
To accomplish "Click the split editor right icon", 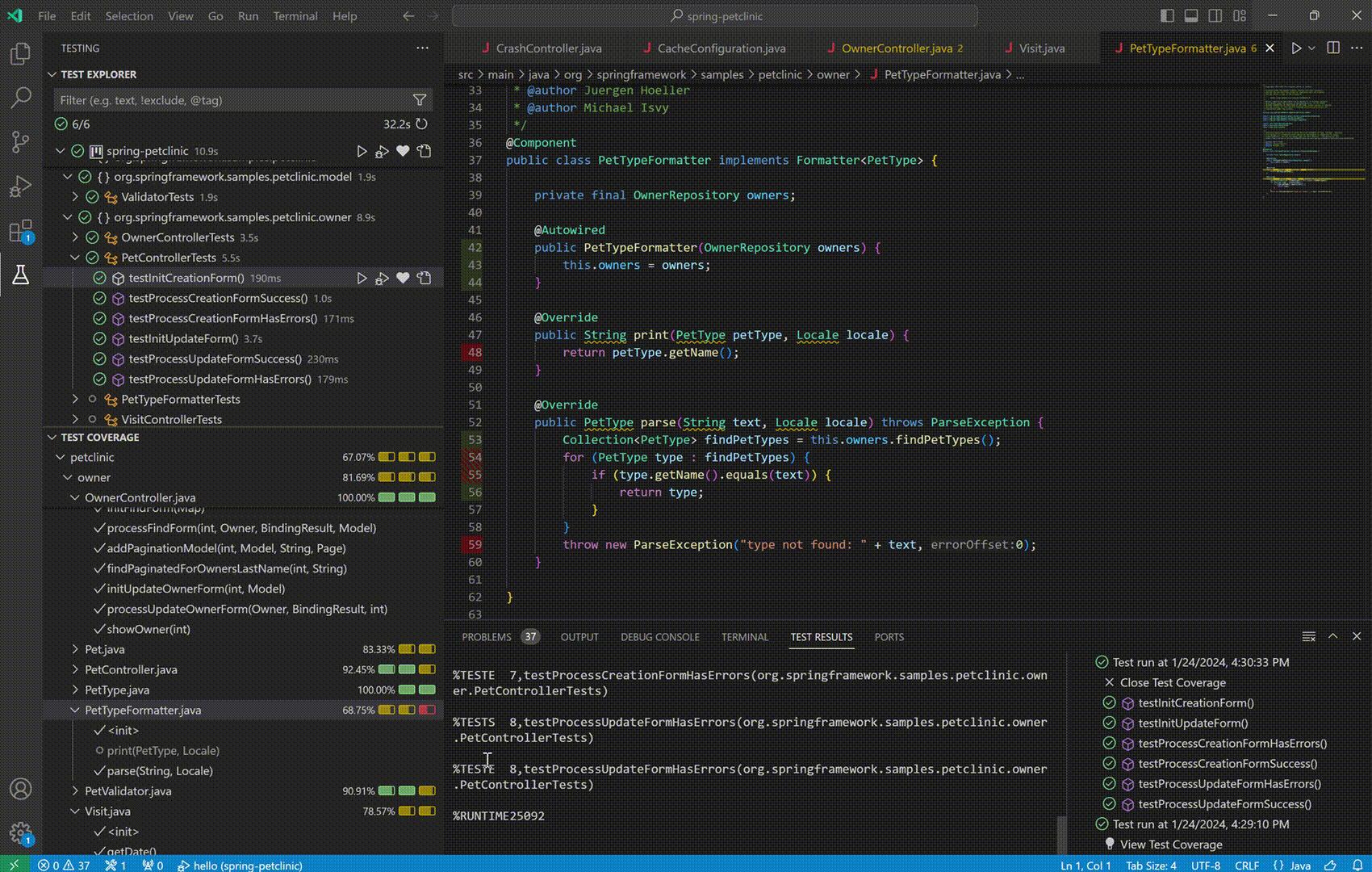I will click(1333, 48).
